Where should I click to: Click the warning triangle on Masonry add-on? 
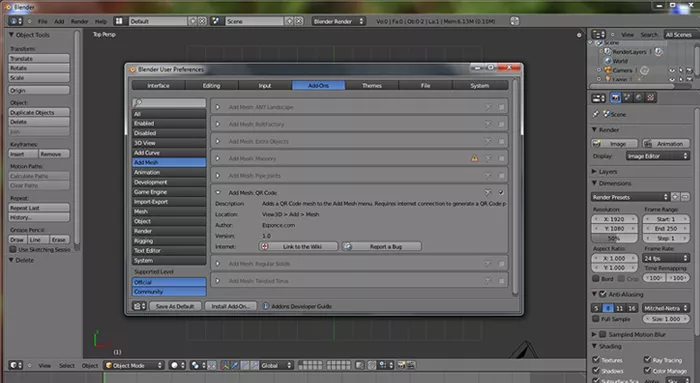coord(474,158)
